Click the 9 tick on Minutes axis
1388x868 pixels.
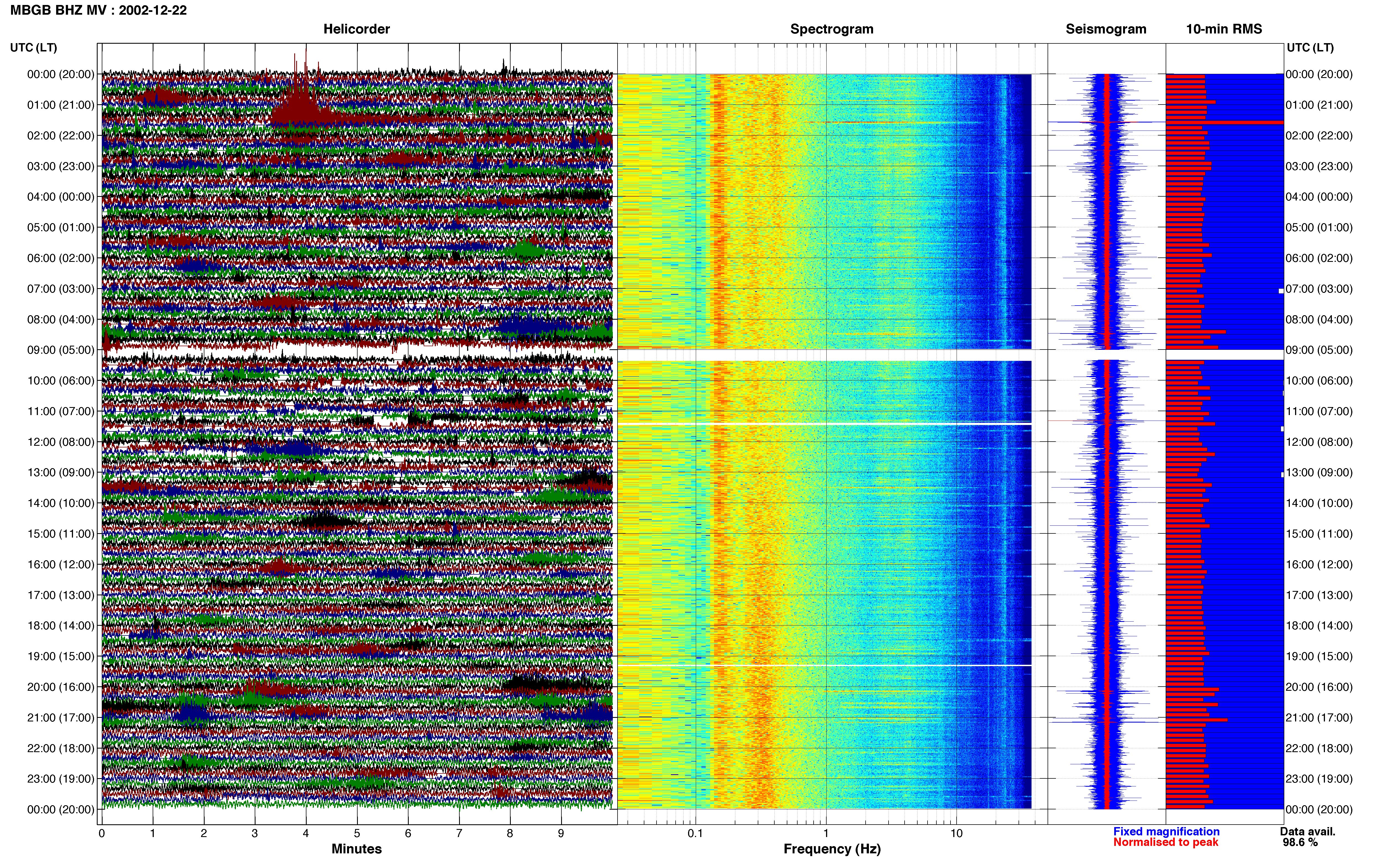(x=561, y=833)
